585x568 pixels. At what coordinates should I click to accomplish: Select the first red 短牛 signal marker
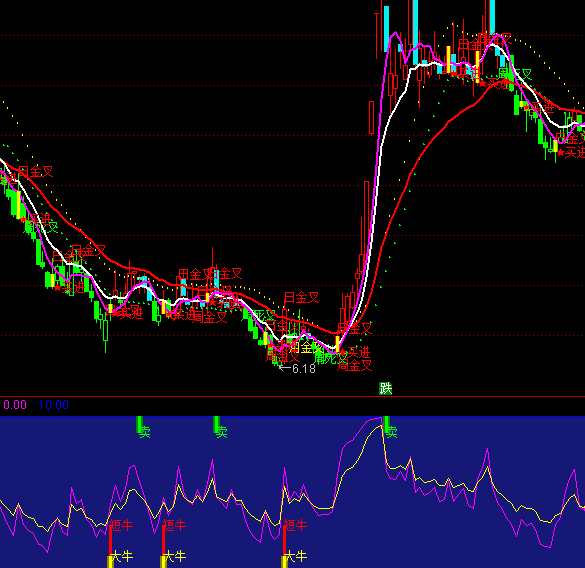(122, 525)
